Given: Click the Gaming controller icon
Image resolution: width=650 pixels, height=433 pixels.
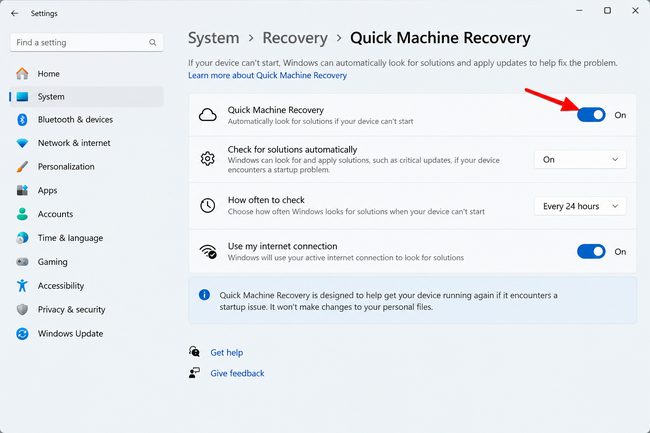Looking at the screenshot, I should [x=22, y=262].
